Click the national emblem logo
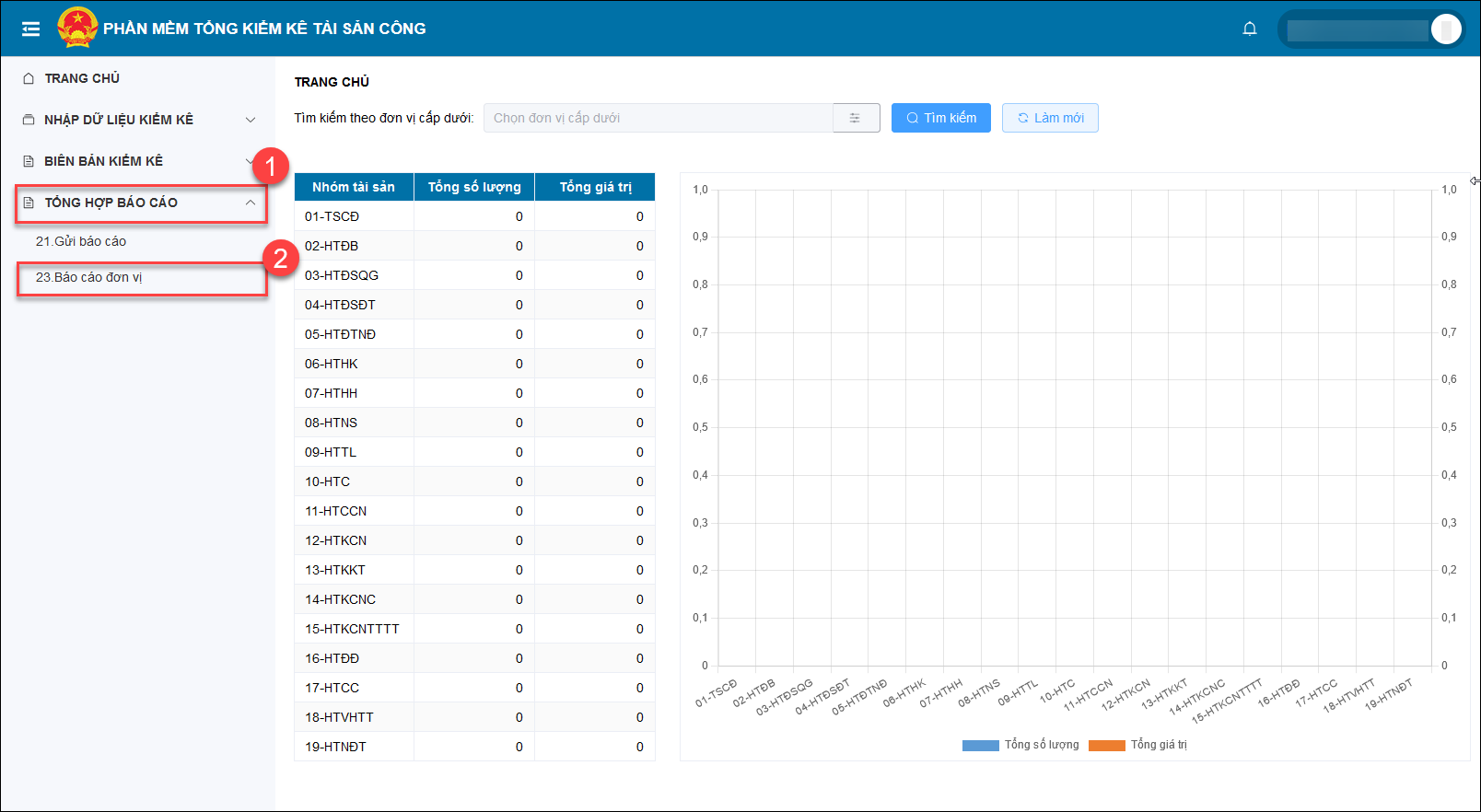This screenshot has width=1481, height=812. tap(77, 28)
